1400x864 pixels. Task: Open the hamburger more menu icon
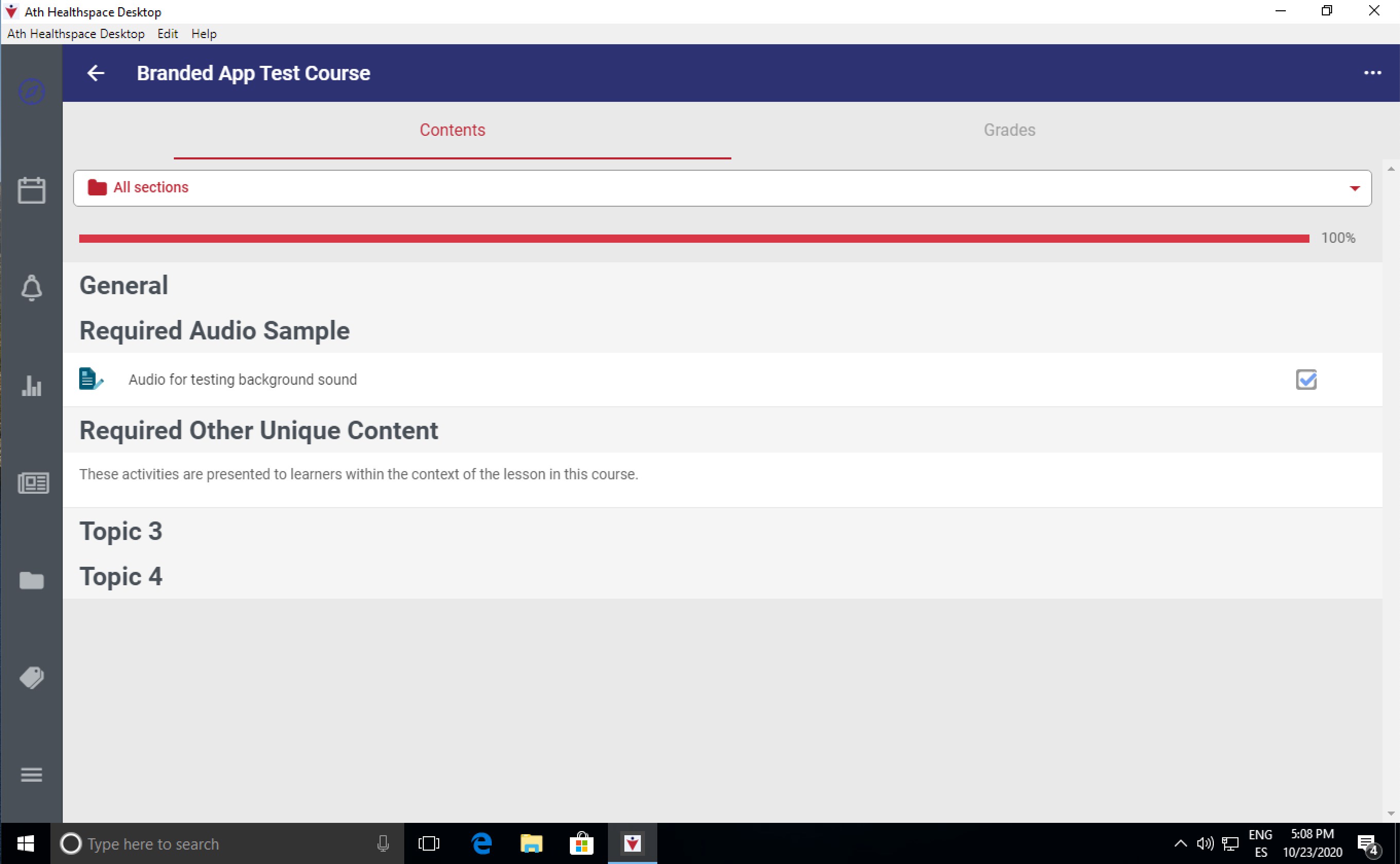click(x=31, y=775)
